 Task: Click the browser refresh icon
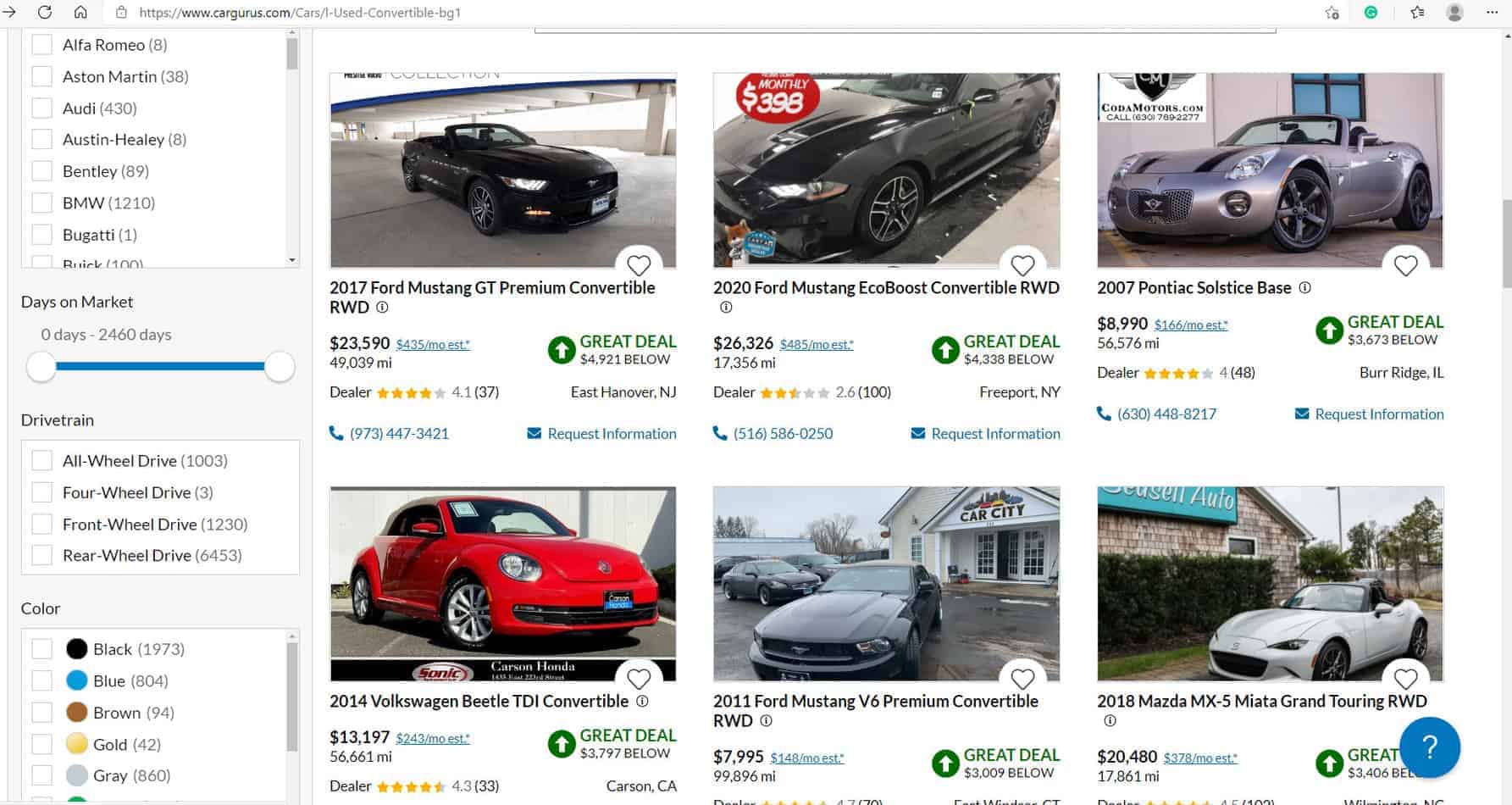[x=44, y=13]
